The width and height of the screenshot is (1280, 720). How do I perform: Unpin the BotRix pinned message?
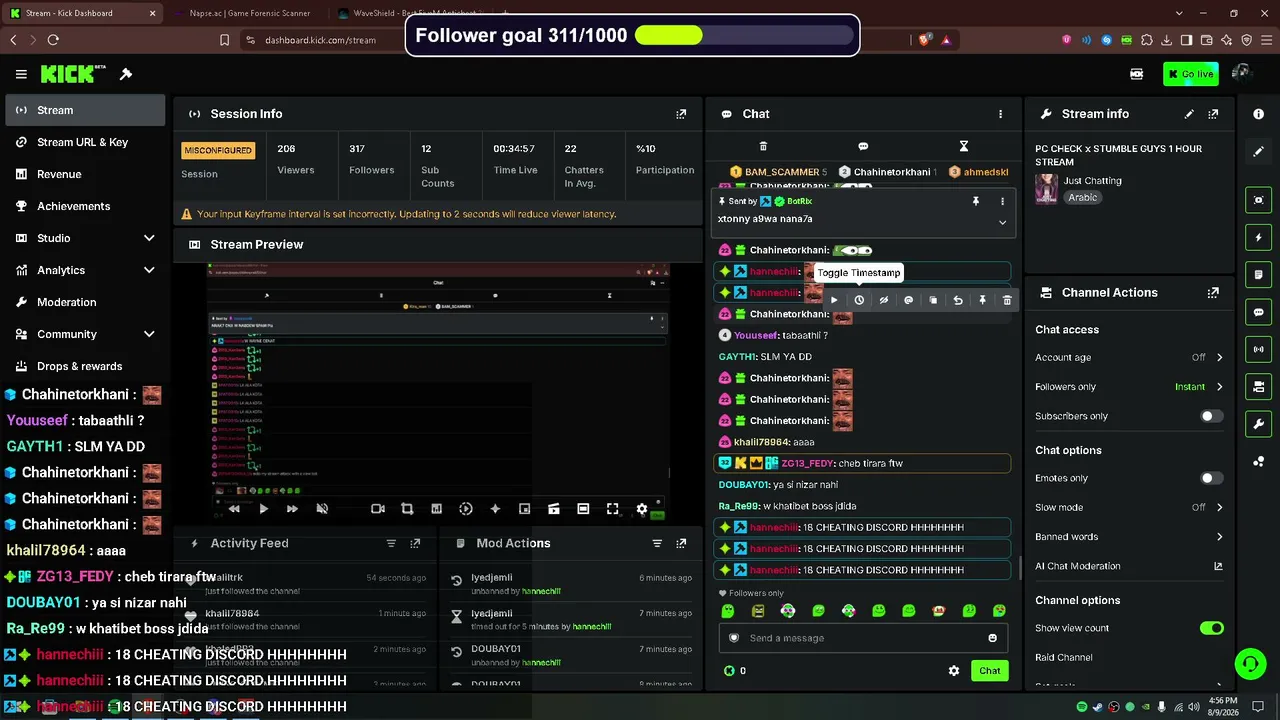pyautogui.click(x=976, y=201)
